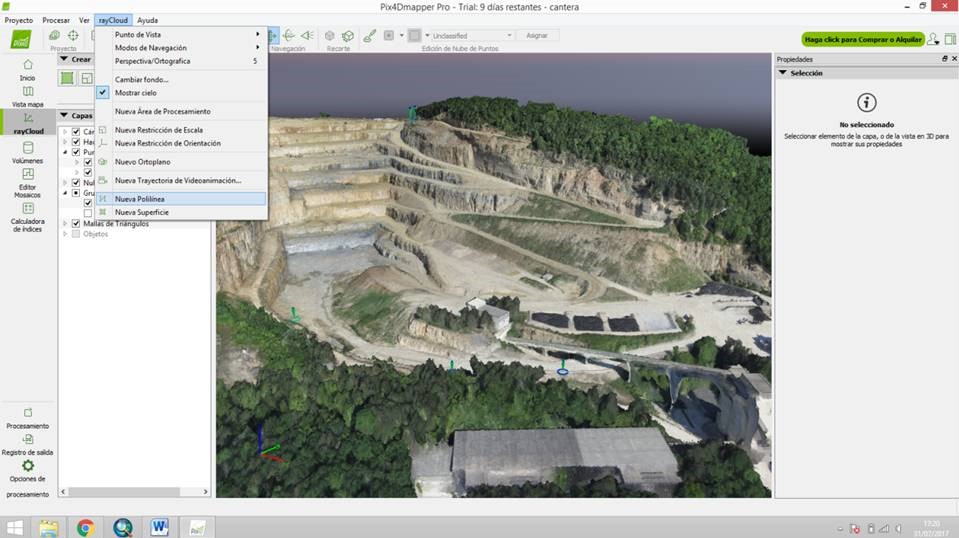
Task: Open the Unclassified class dropdown
Action: point(472,35)
